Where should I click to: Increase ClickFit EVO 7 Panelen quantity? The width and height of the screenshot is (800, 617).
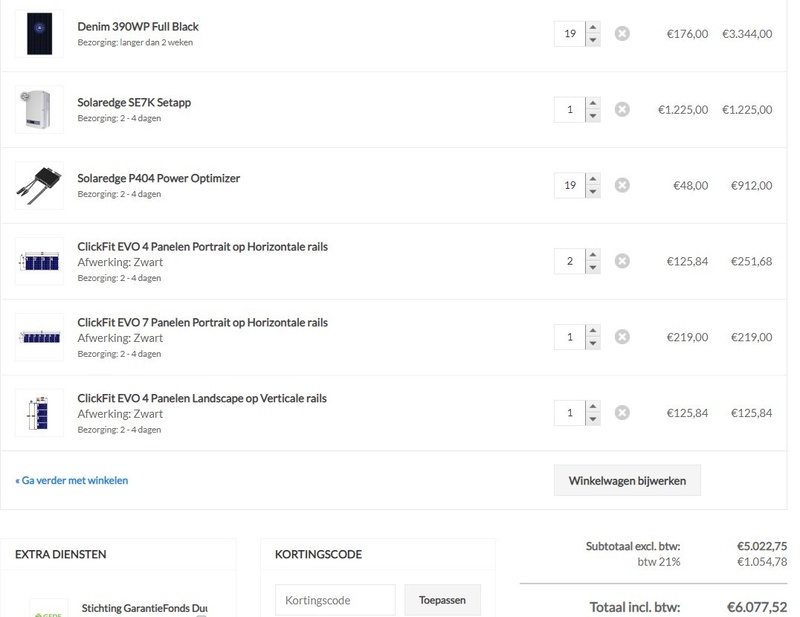(x=593, y=331)
